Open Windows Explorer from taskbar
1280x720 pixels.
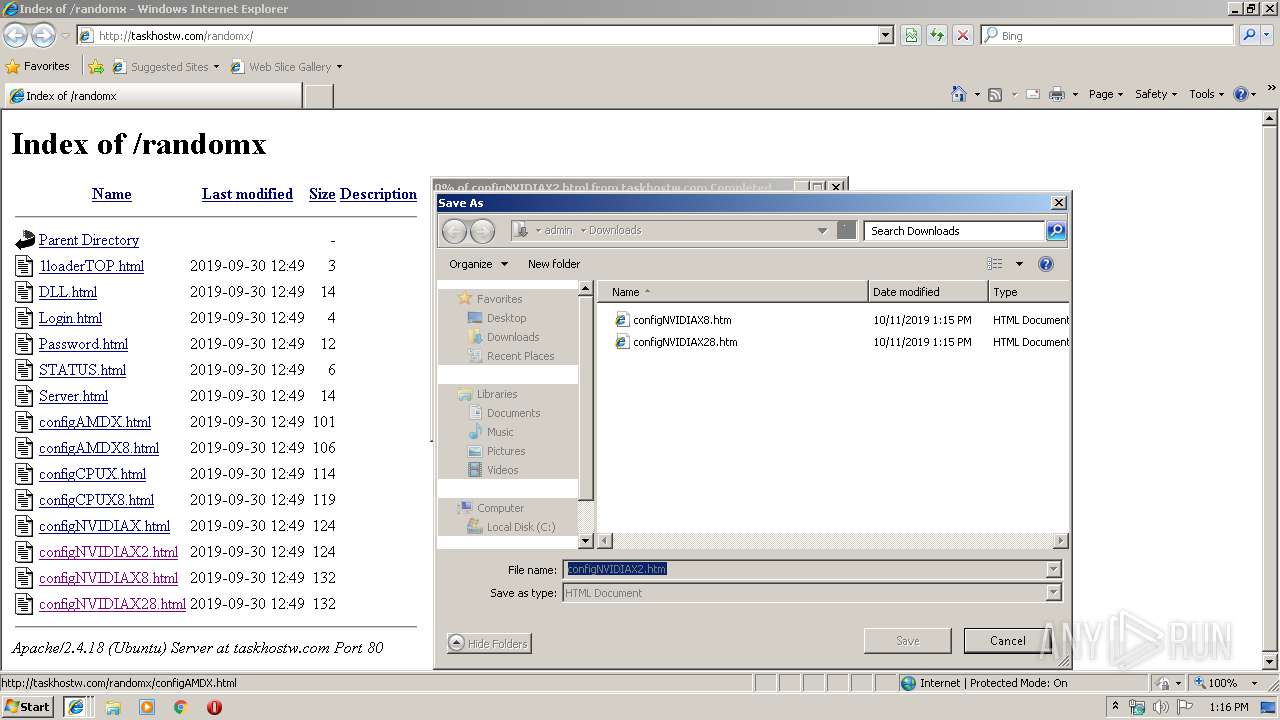click(113, 707)
